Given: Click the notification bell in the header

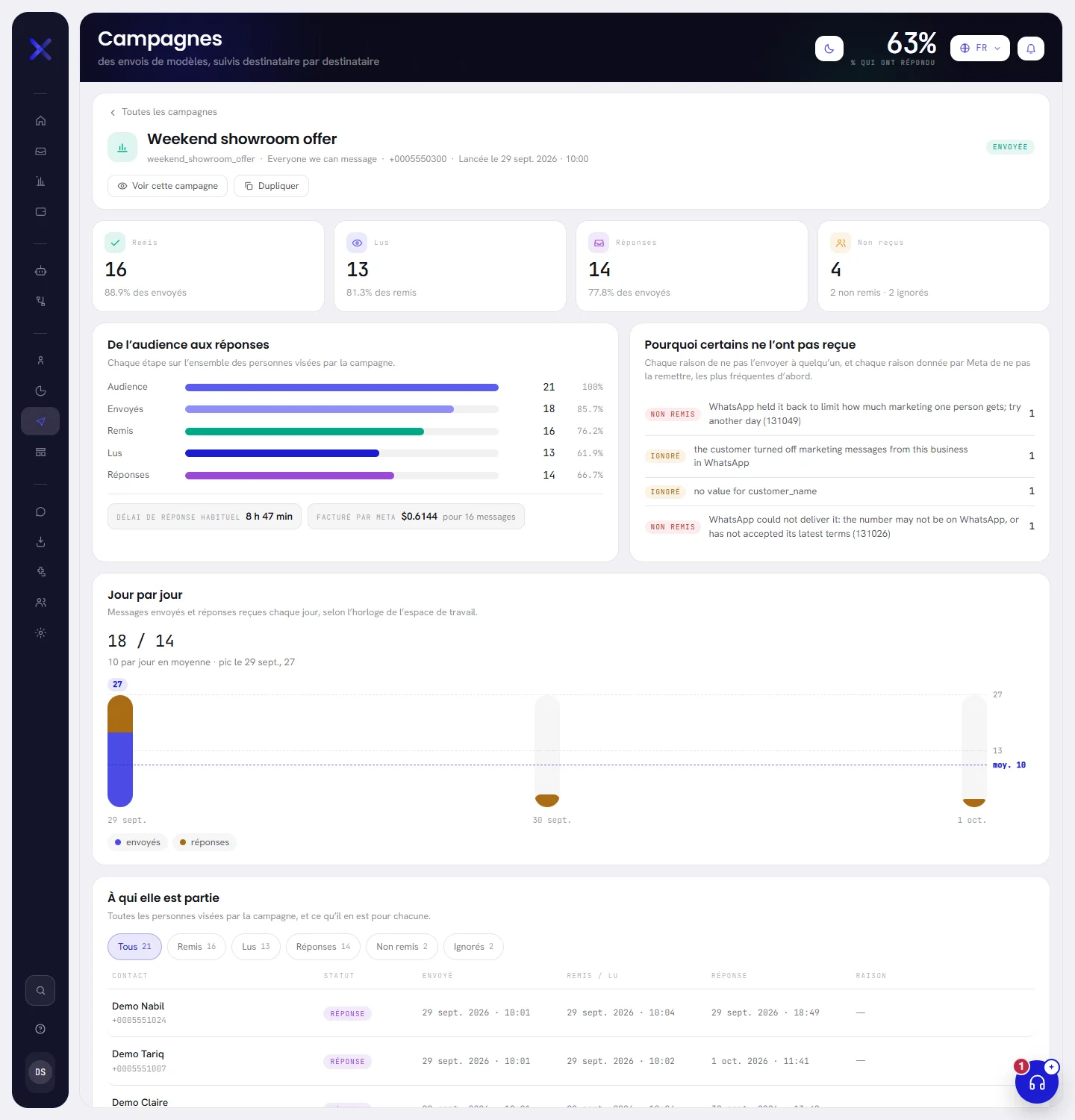Looking at the screenshot, I should point(1031,49).
